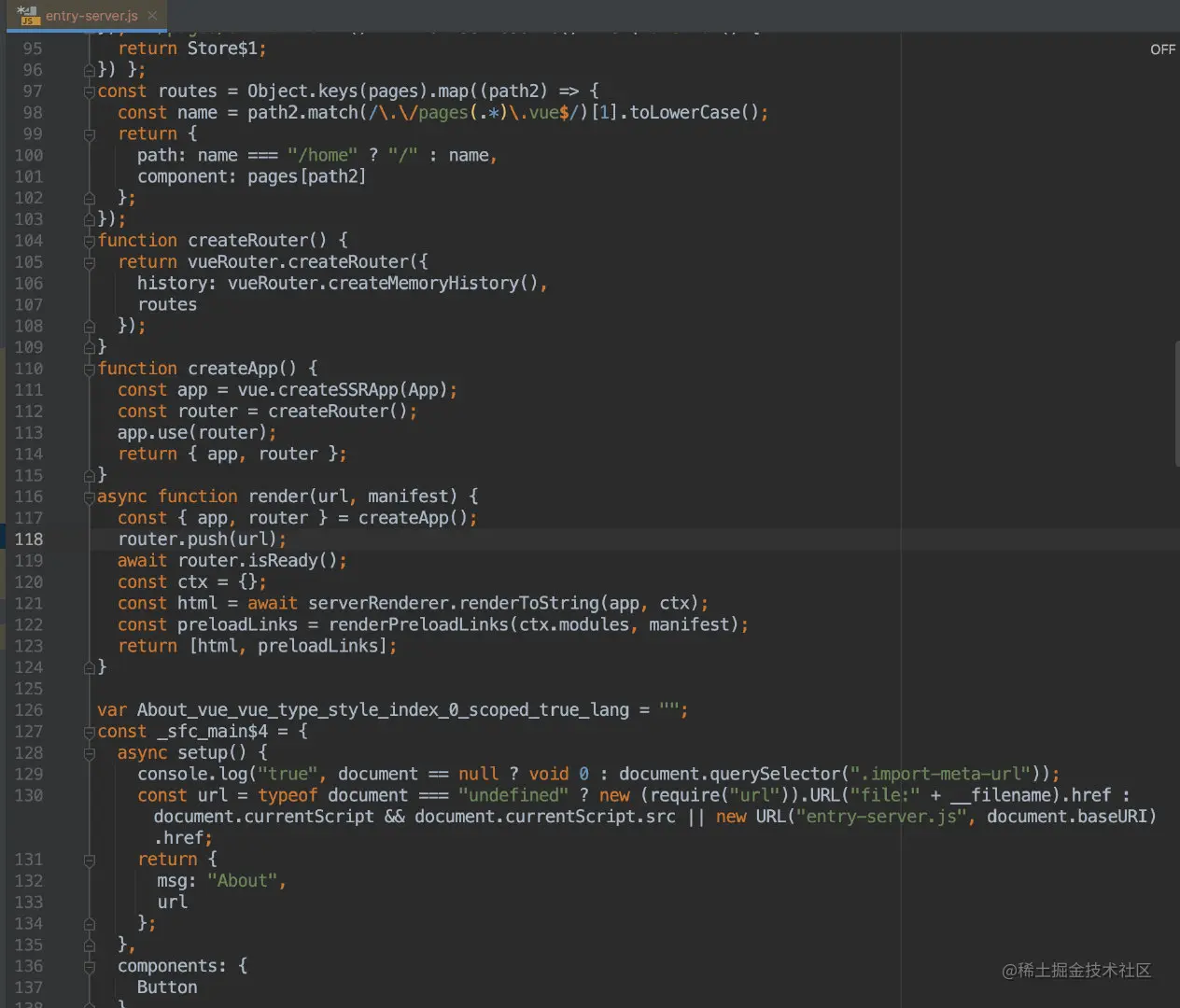Click 'app.use(router)' on line 113
Viewport: 1180px width, 1008px height.
pos(192,433)
